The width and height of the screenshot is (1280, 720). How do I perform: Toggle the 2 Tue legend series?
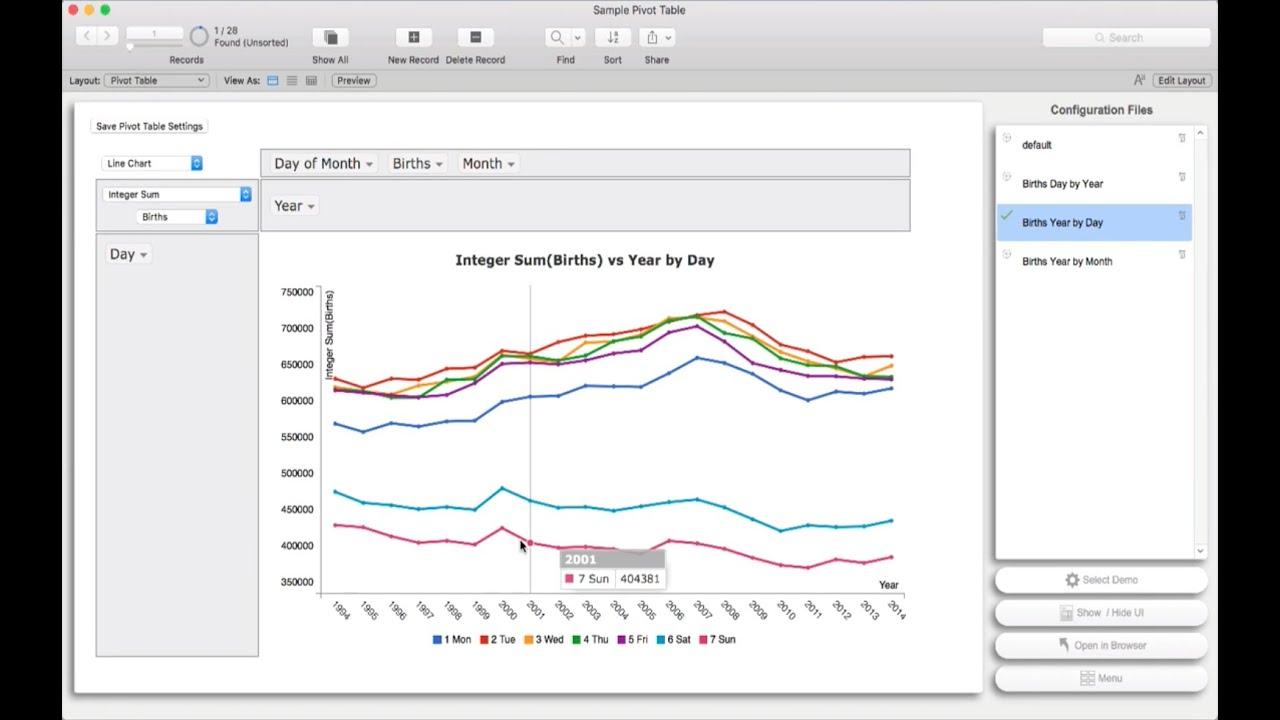click(x=498, y=639)
